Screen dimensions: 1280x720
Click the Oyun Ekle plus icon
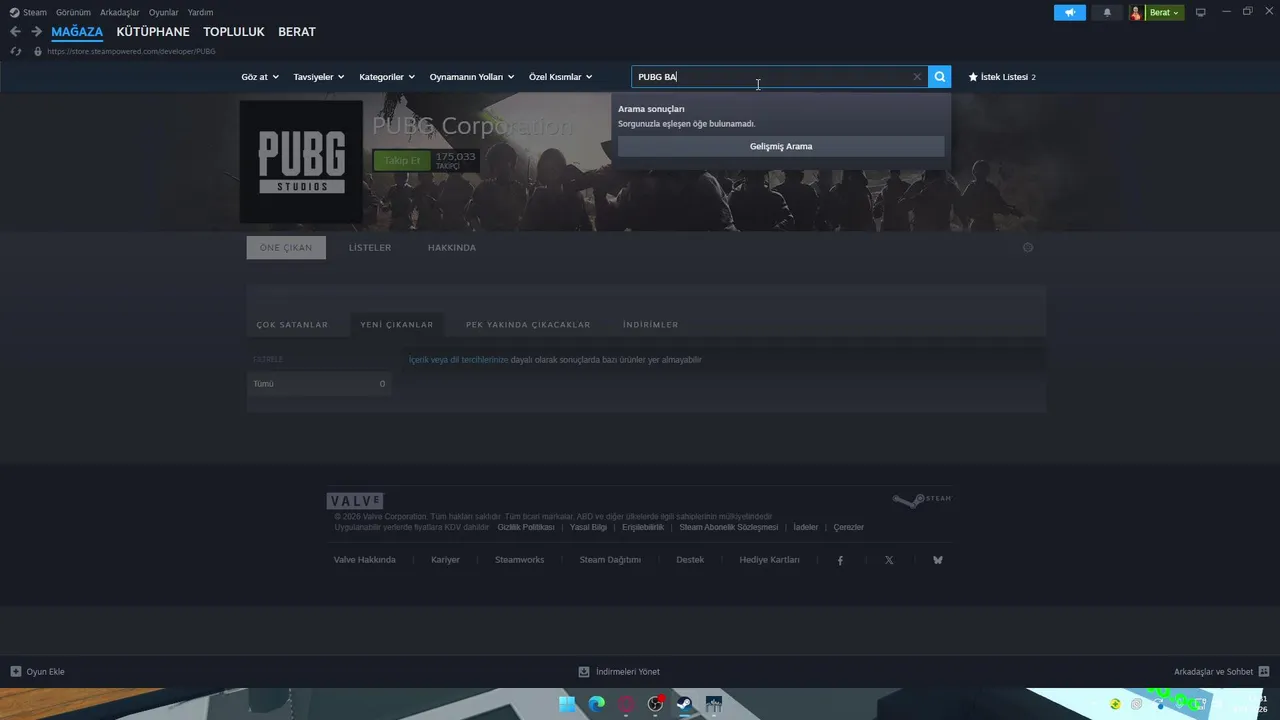pyautogui.click(x=15, y=672)
